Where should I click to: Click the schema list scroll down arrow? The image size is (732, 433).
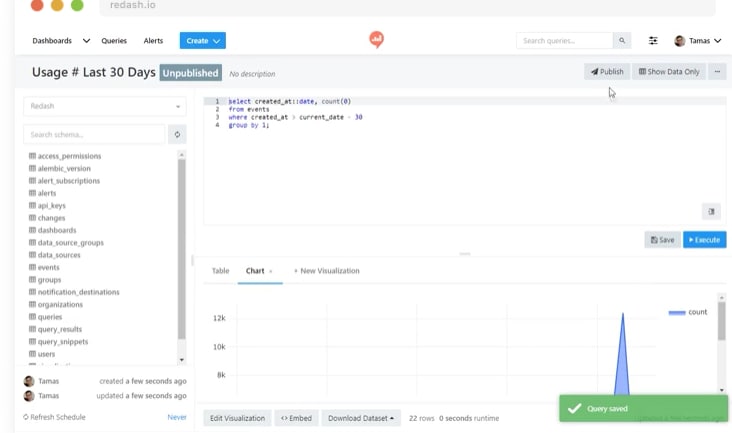point(182,360)
